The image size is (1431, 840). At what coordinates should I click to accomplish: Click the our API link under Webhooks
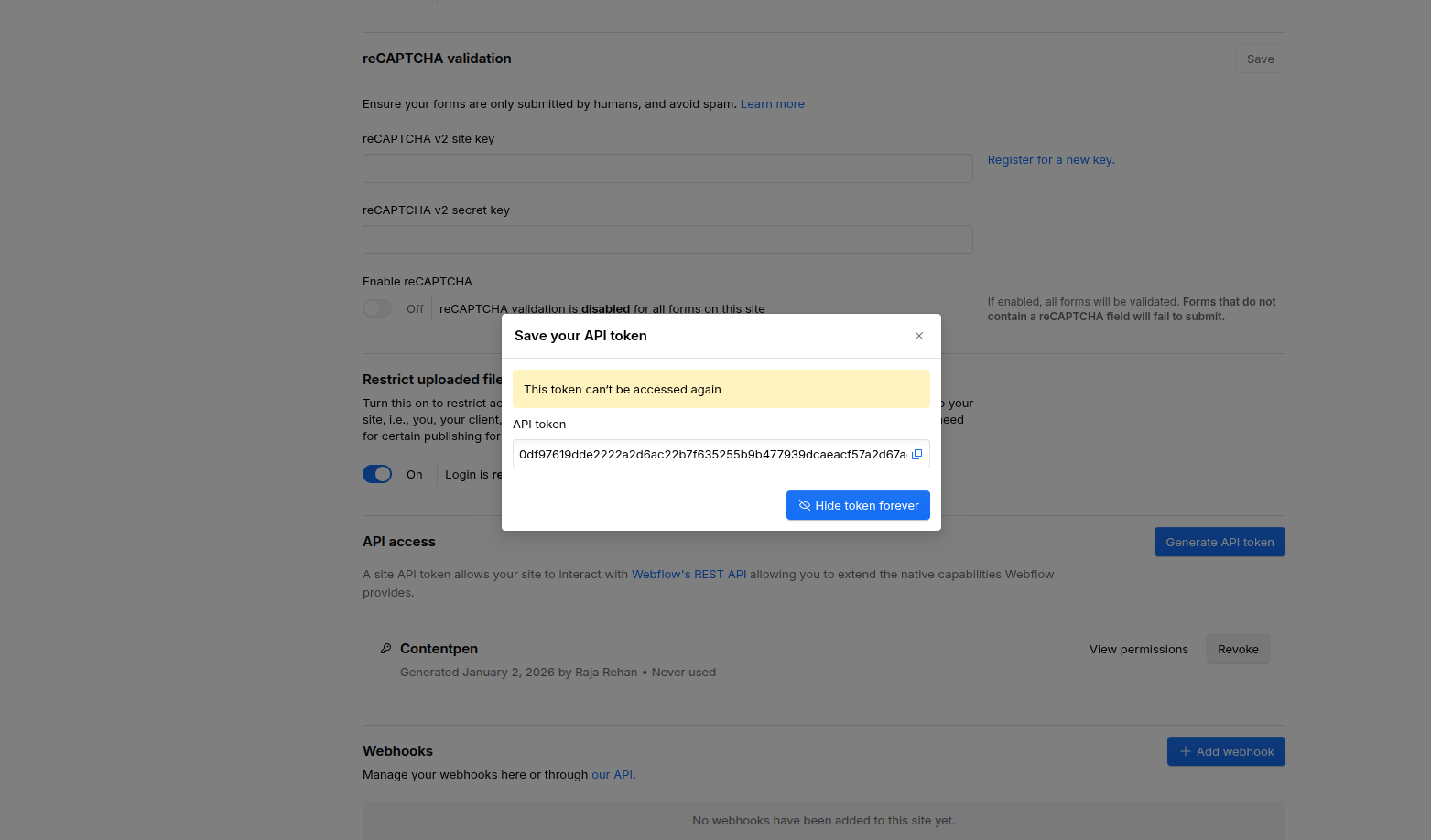pyautogui.click(x=612, y=775)
